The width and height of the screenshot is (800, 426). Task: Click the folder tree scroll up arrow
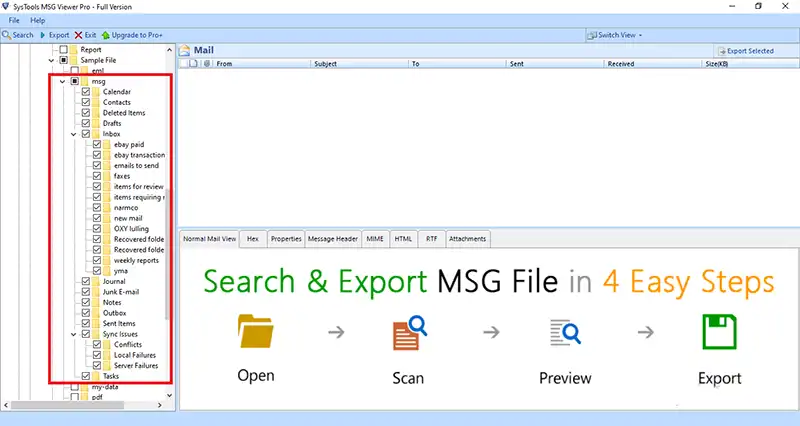coord(170,50)
